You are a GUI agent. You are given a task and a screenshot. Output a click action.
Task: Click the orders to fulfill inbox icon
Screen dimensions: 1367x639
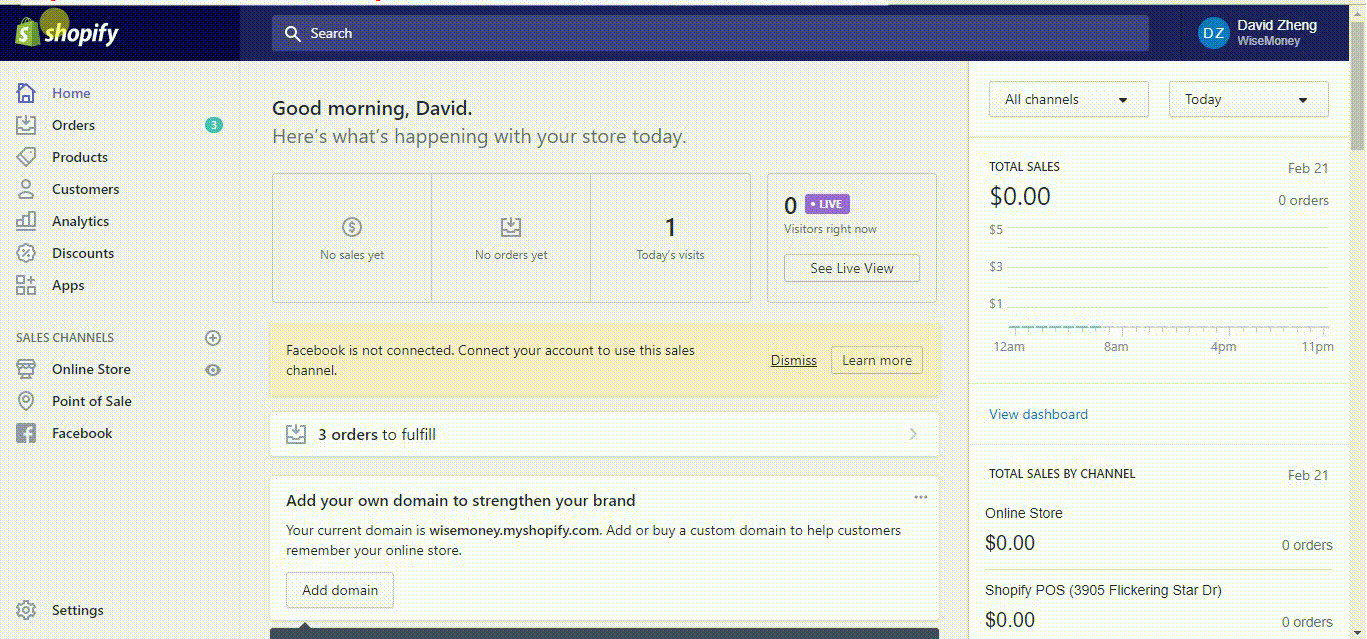click(x=296, y=434)
